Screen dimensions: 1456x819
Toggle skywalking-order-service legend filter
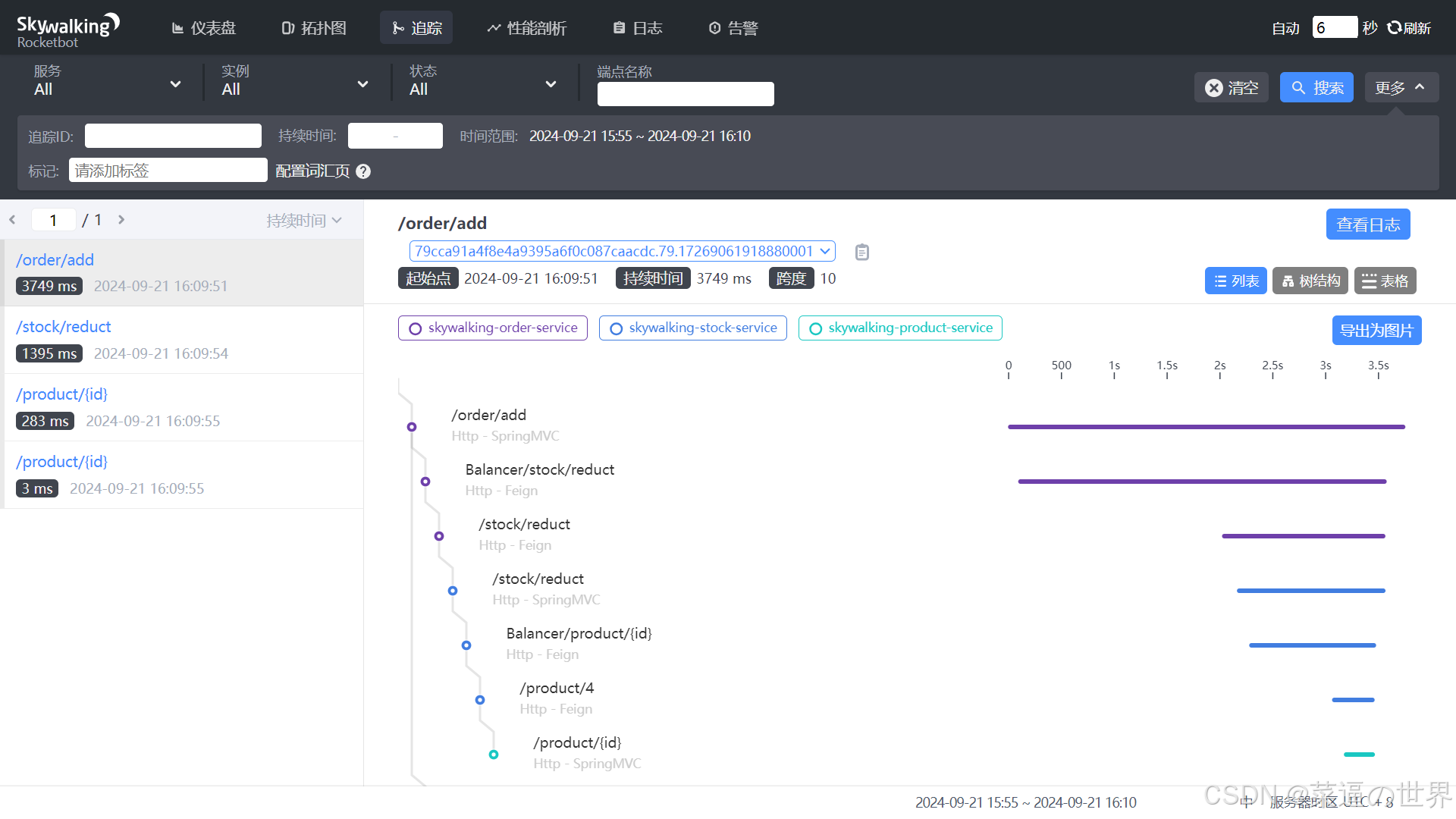click(x=493, y=328)
